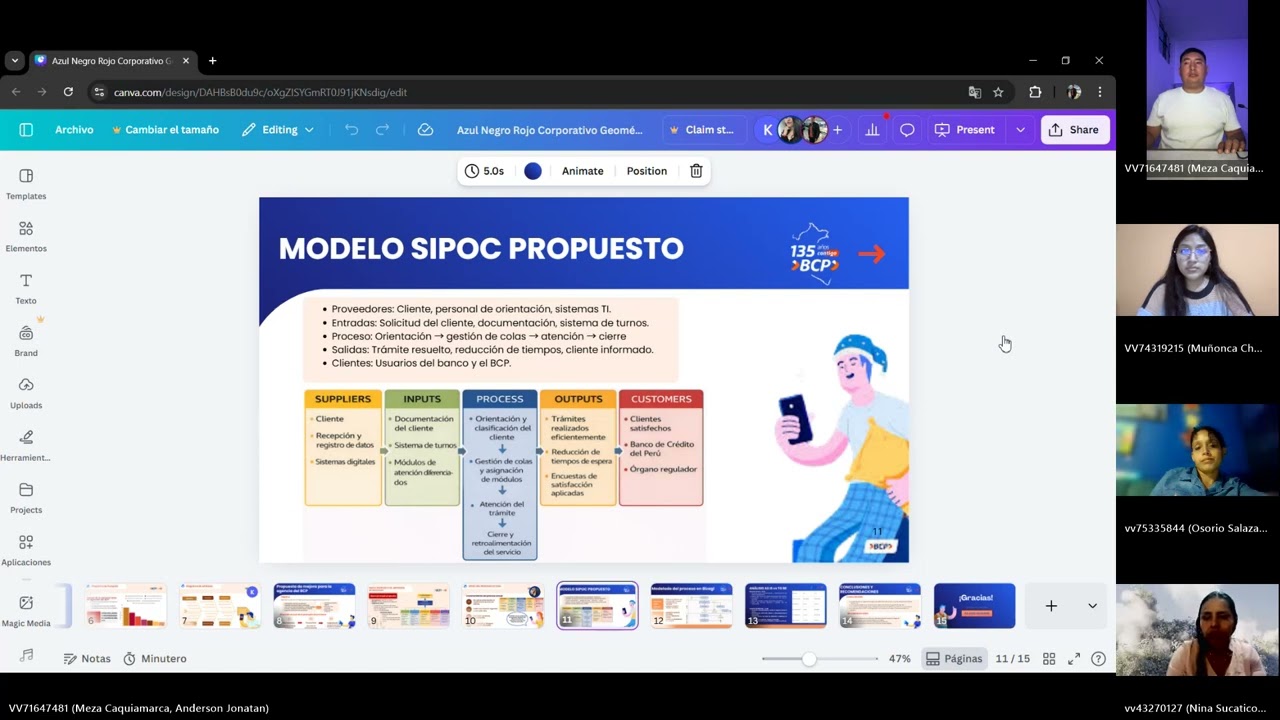Select page 14 thumbnail

pyautogui.click(x=880, y=606)
